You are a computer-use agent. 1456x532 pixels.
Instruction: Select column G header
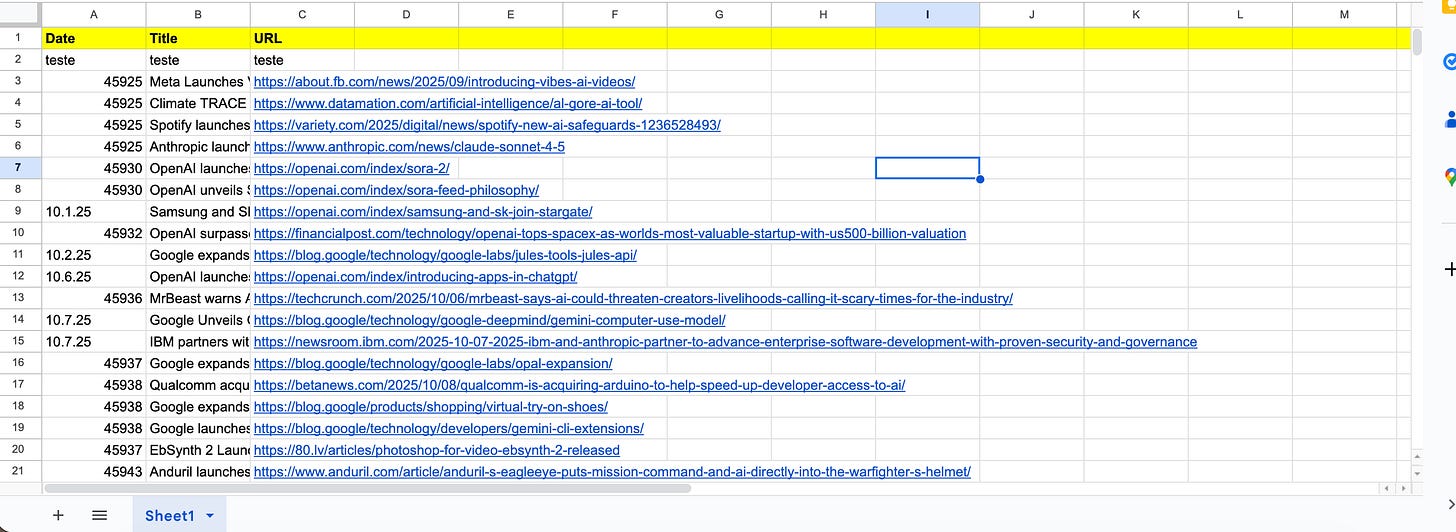pyautogui.click(x=719, y=14)
